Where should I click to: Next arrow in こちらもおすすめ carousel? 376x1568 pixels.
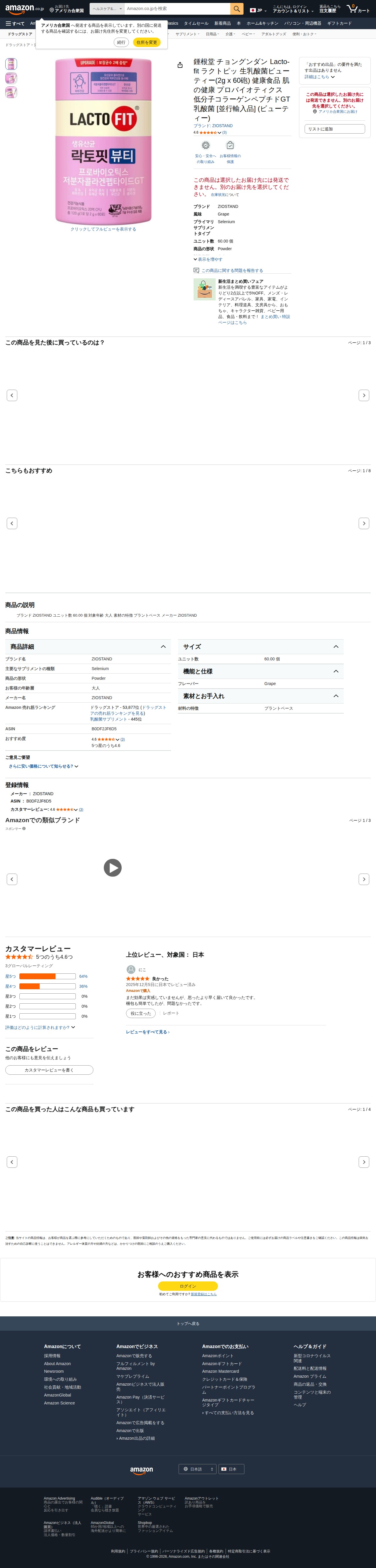(364, 524)
